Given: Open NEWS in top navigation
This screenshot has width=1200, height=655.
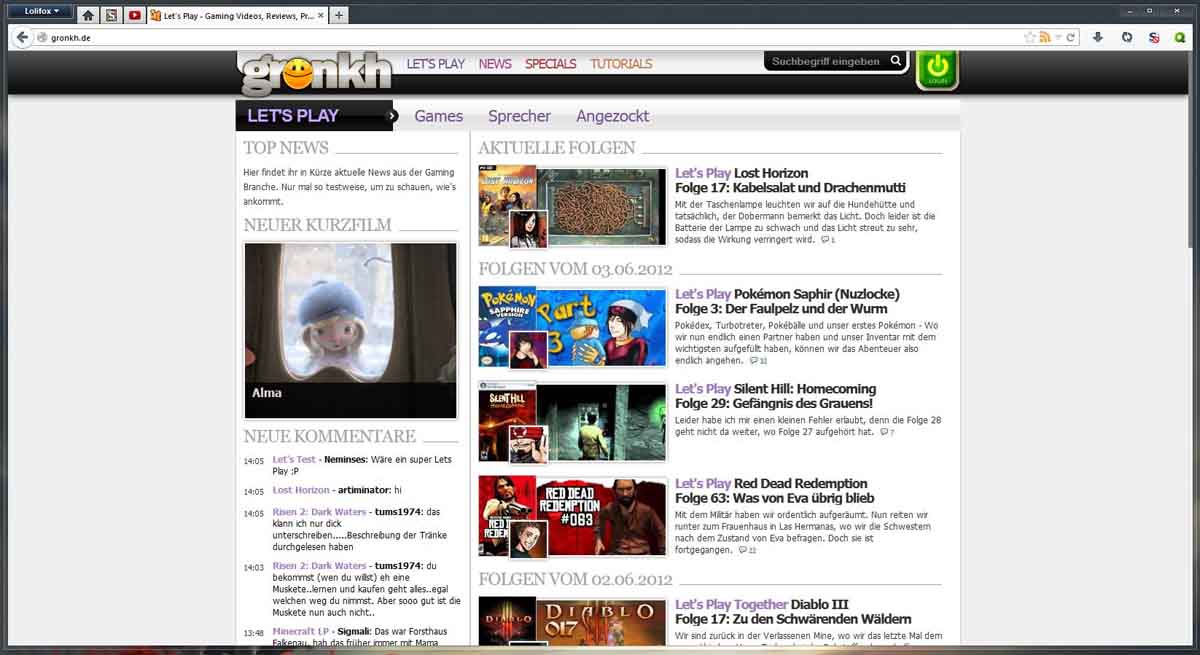Looking at the screenshot, I should coord(495,63).
